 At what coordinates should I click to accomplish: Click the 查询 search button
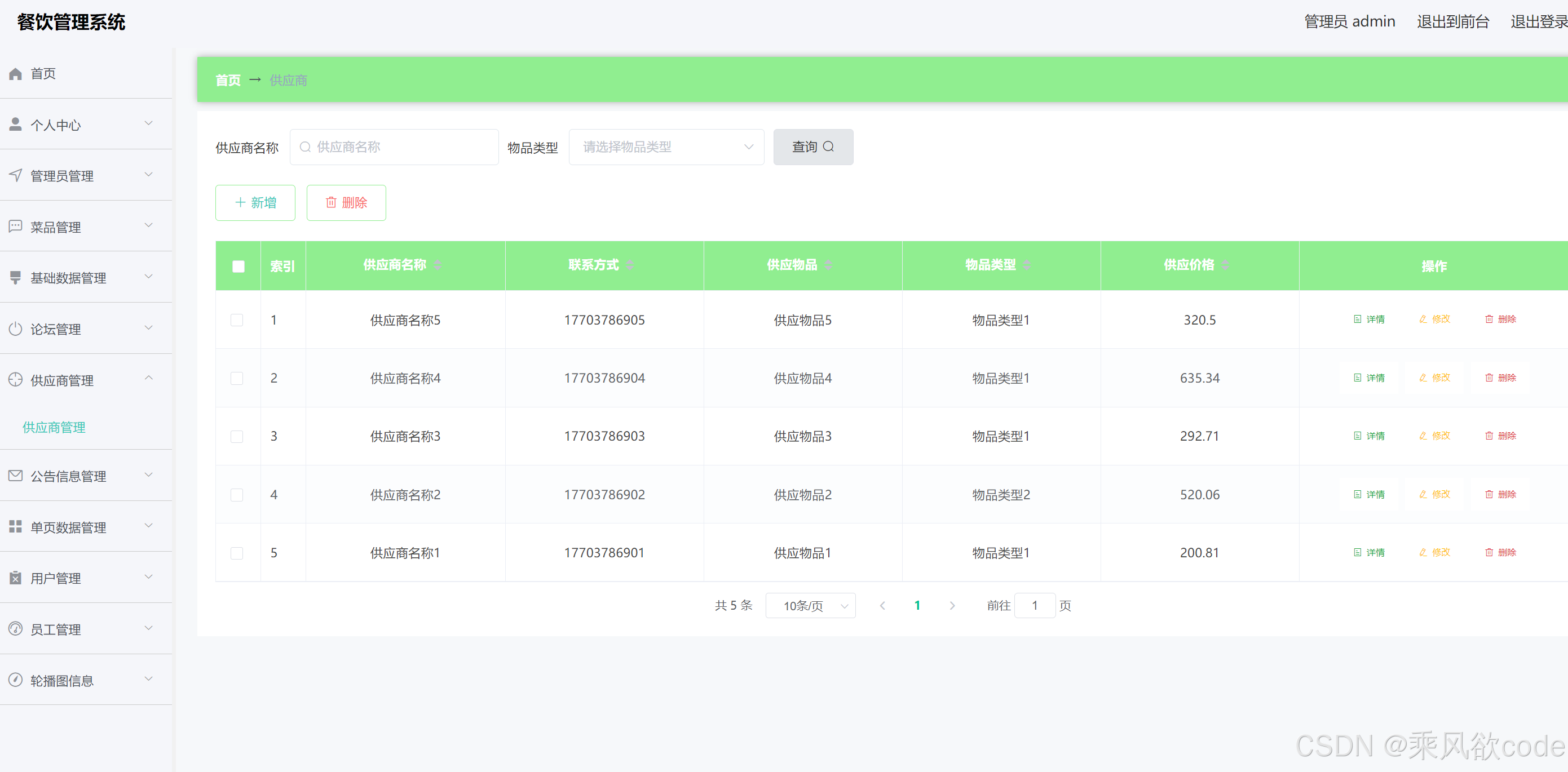tap(812, 147)
